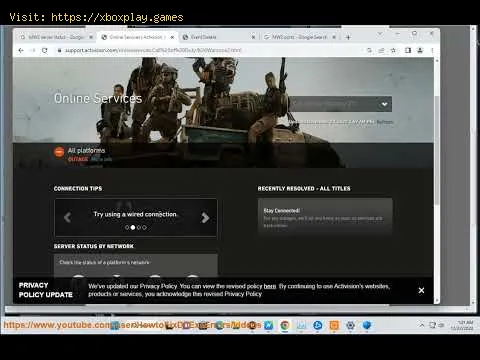Screen dimensions: 480x360
Task: Click the Connection Tips heading
Action: point(78,189)
